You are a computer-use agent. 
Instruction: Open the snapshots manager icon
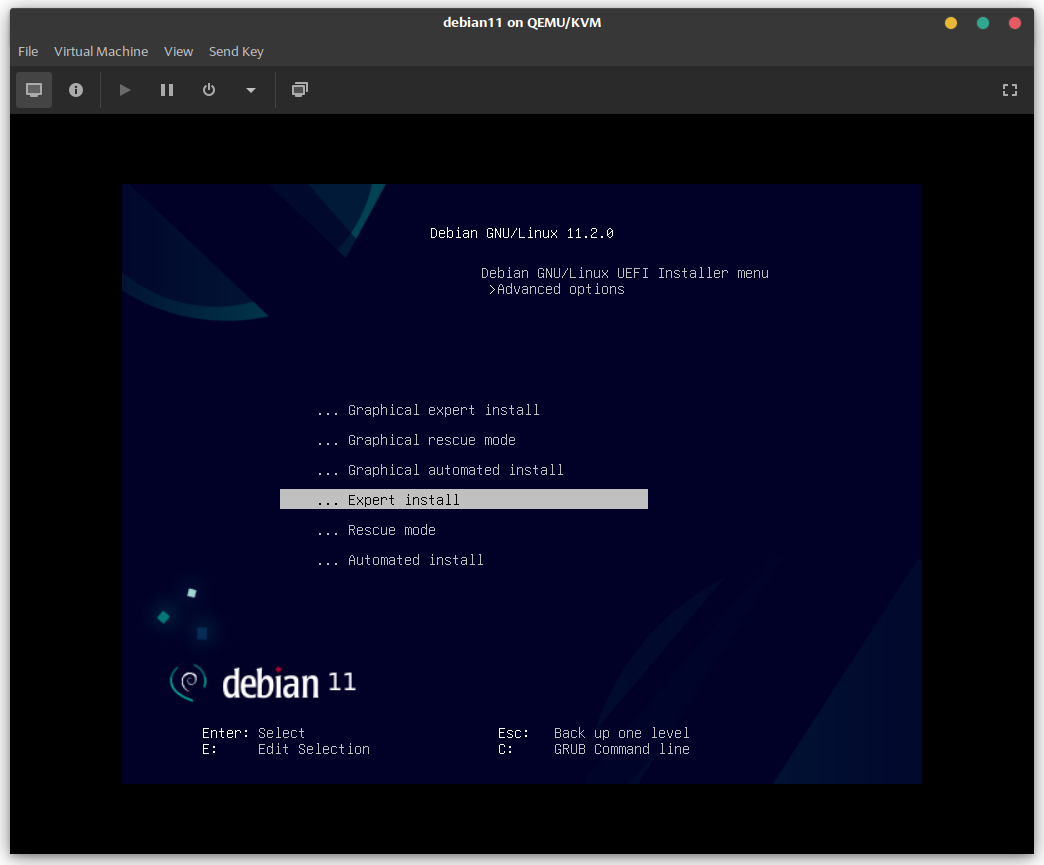299,90
